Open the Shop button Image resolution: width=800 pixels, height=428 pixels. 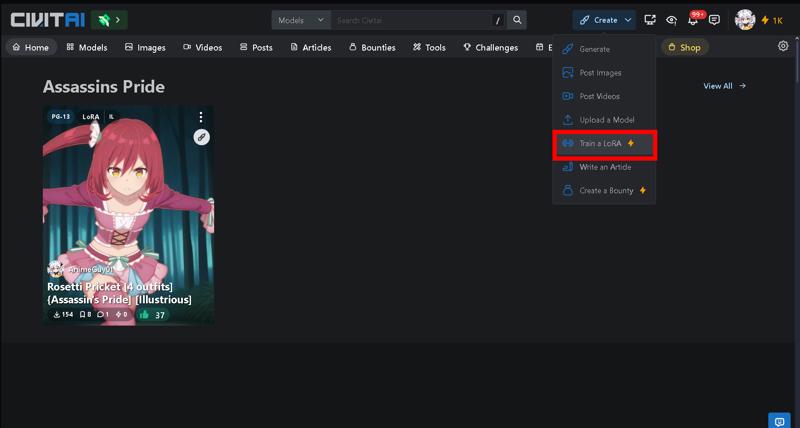(685, 47)
